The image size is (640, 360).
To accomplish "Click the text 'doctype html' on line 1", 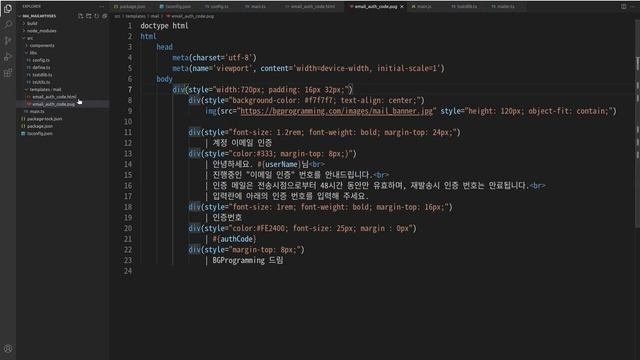I will [164, 26].
